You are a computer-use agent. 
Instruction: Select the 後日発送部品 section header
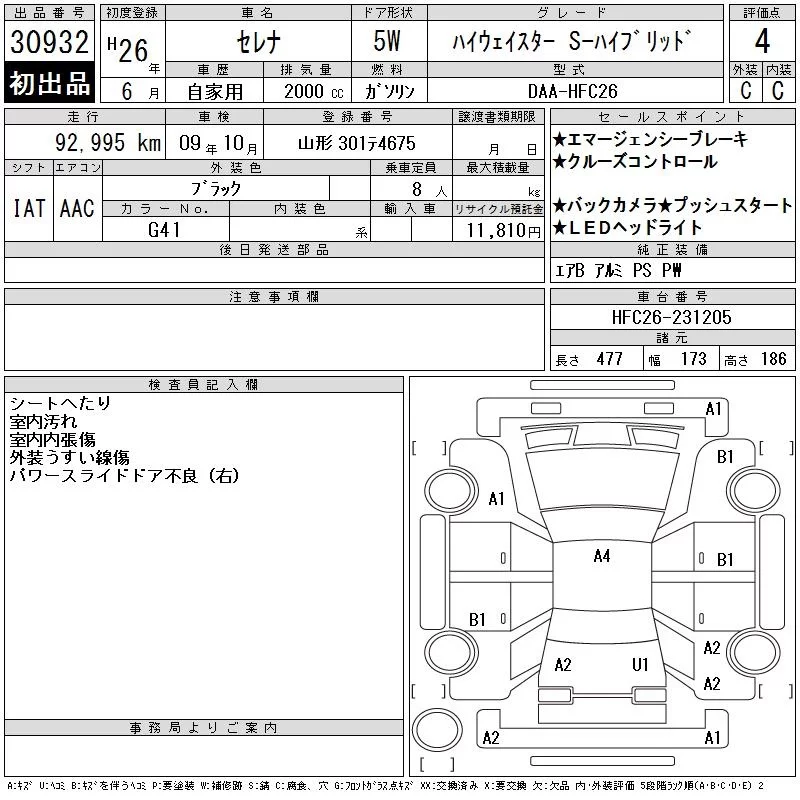click(274, 249)
